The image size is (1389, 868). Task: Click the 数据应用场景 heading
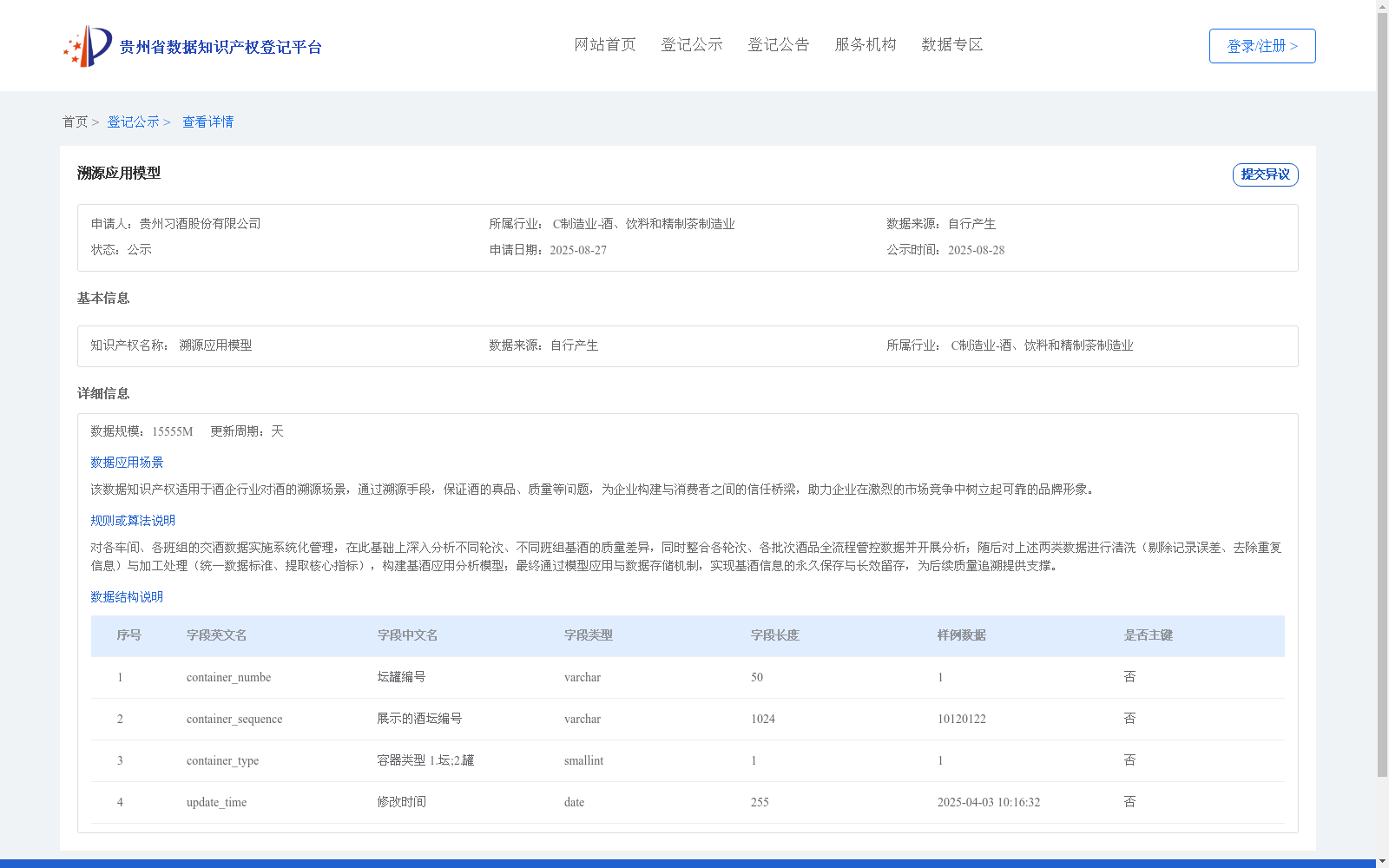(x=127, y=463)
